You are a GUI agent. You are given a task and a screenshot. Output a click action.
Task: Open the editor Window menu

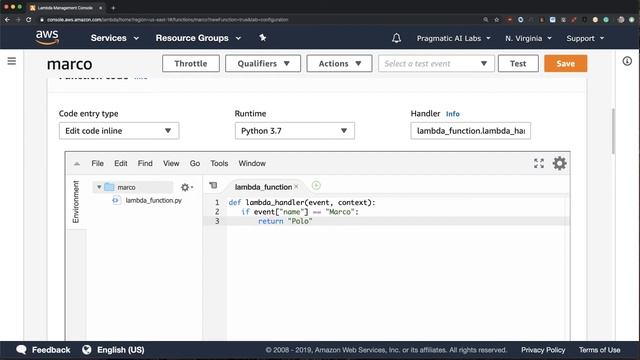pos(252,163)
